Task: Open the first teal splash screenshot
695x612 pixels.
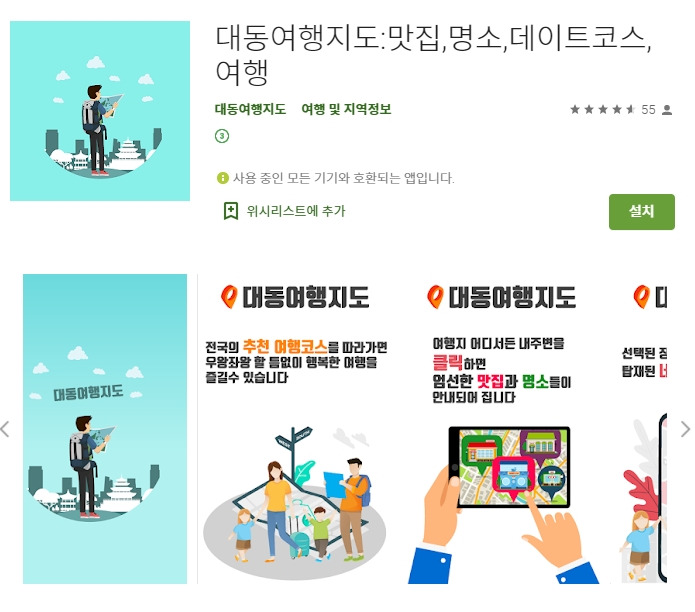Action: pyautogui.click(x=105, y=429)
